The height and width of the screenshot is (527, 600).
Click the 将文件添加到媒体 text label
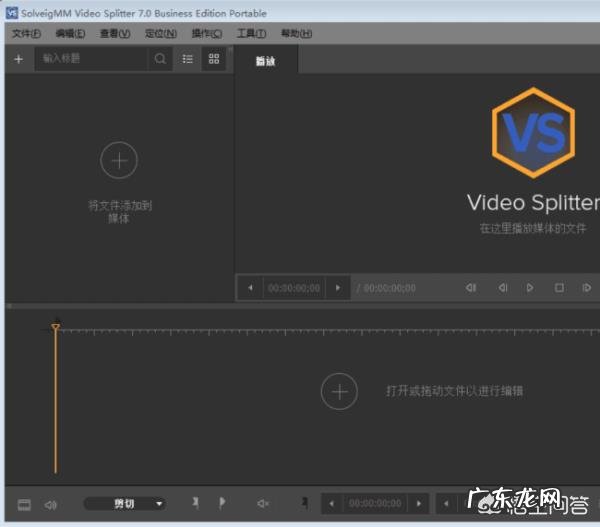click(120, 212)
